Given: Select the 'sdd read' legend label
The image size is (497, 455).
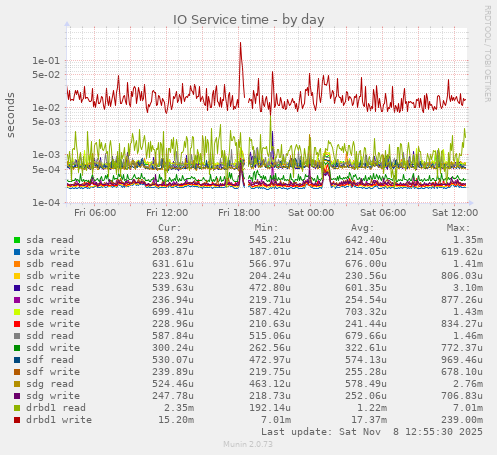Looking at the screenshot, I should [50, 336].
